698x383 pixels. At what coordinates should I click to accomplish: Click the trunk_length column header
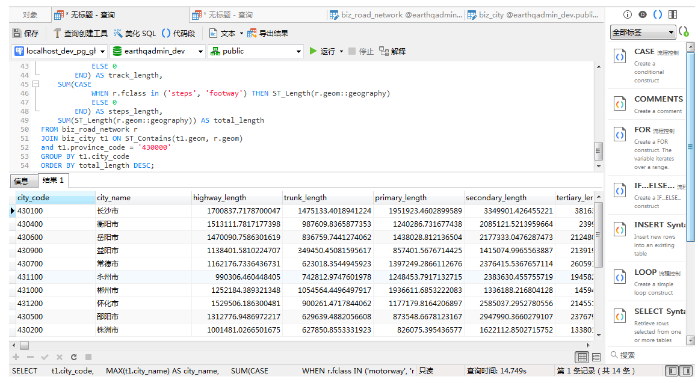328,197
